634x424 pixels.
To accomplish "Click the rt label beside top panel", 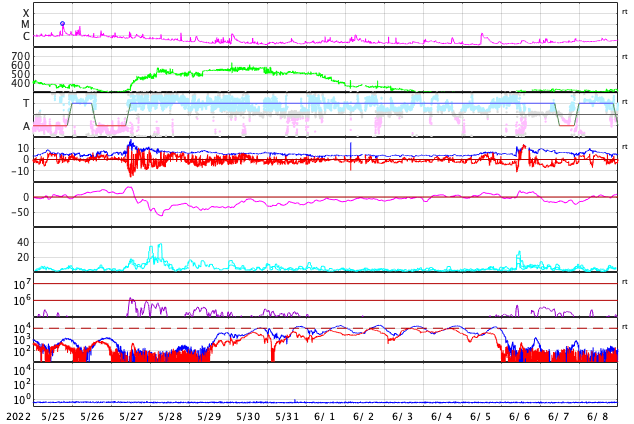I will tap(625, 11).
